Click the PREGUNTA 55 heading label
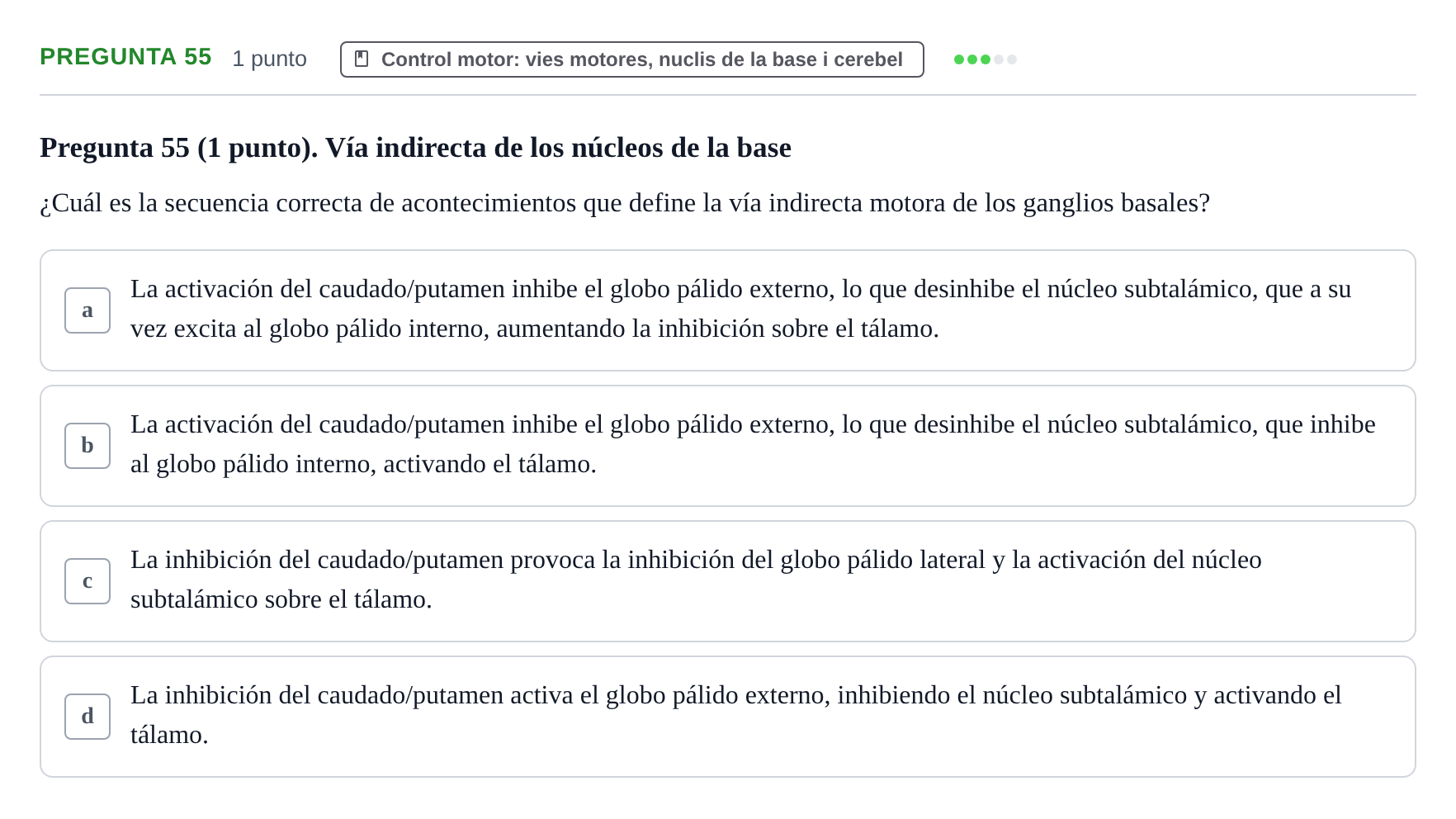Viewport: 1456px width, 819px height. pyautogui.click(x=125, y=57)
